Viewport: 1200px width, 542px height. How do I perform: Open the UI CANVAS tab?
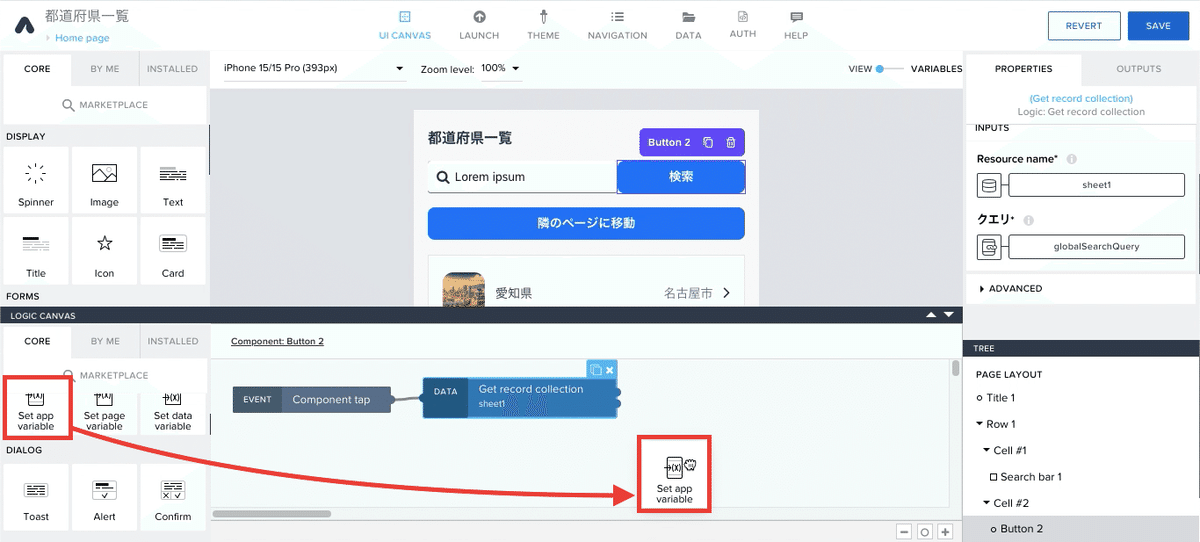click(404, 25)
